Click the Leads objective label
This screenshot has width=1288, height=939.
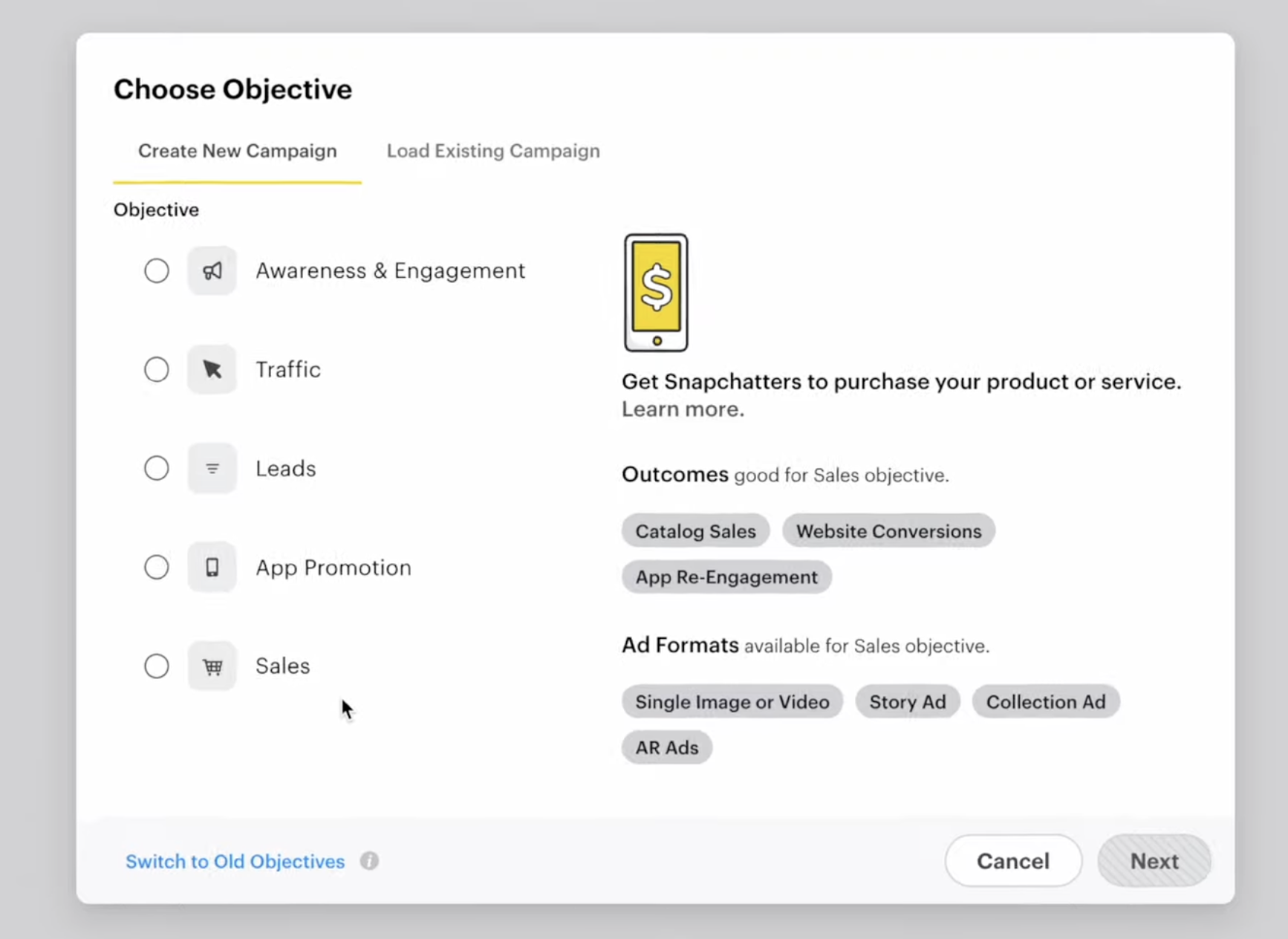(286, 469)
